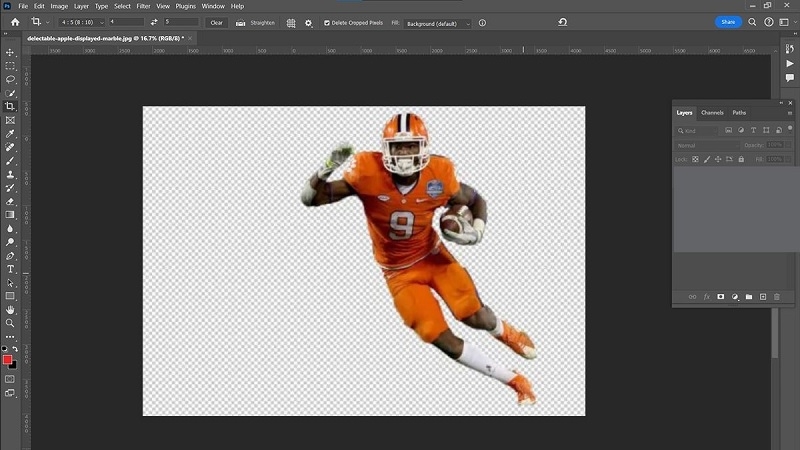Select the Zoom tool in toolbar
The image size is (800, 450).
click(10, 323)
